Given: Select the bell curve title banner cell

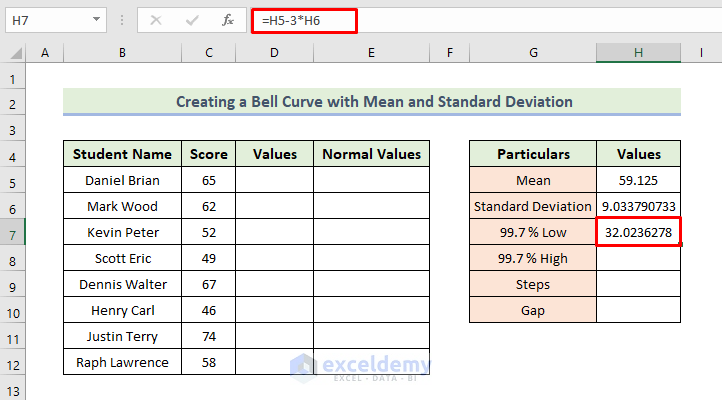Looking at the screenshot, I should pos(371,101).
